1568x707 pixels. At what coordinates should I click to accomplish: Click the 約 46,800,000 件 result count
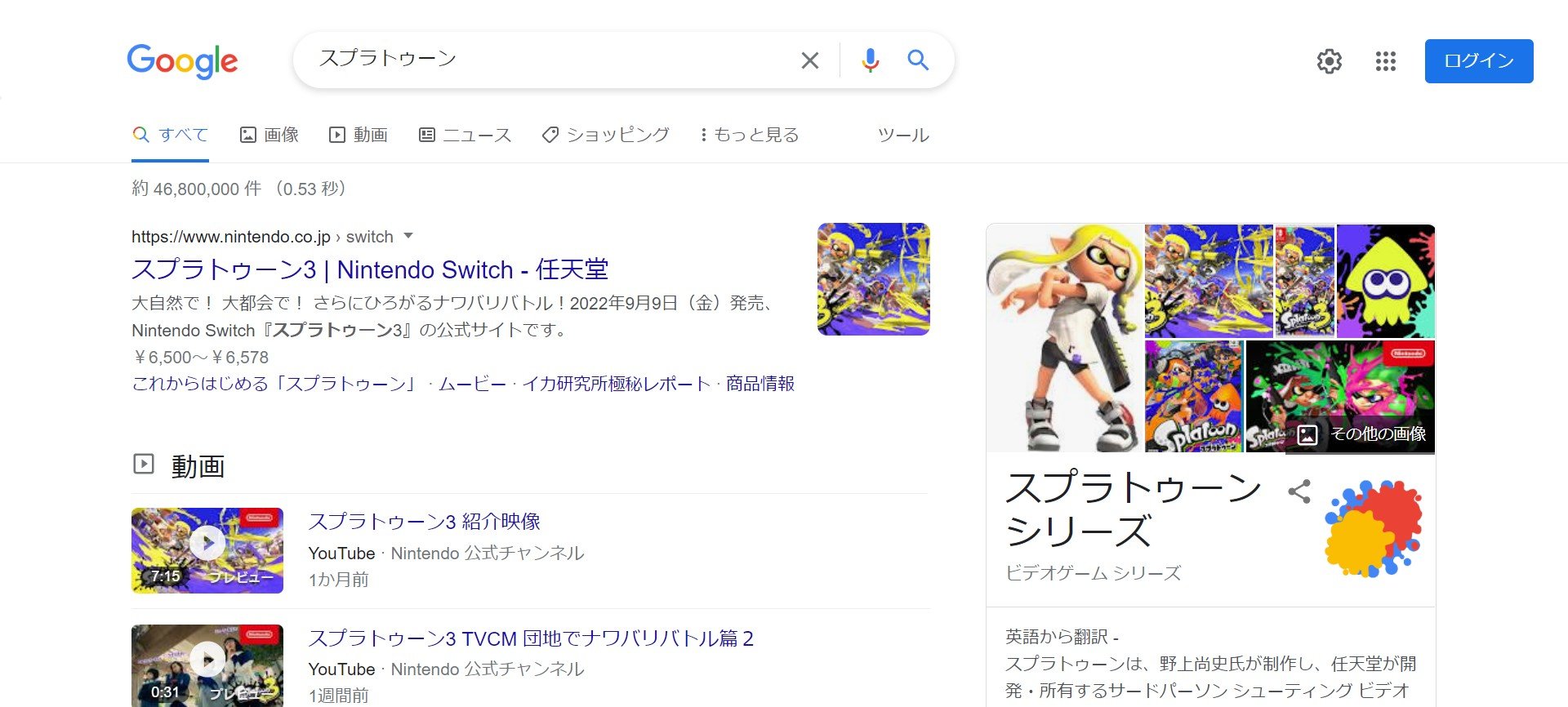(x=196, y=189)
